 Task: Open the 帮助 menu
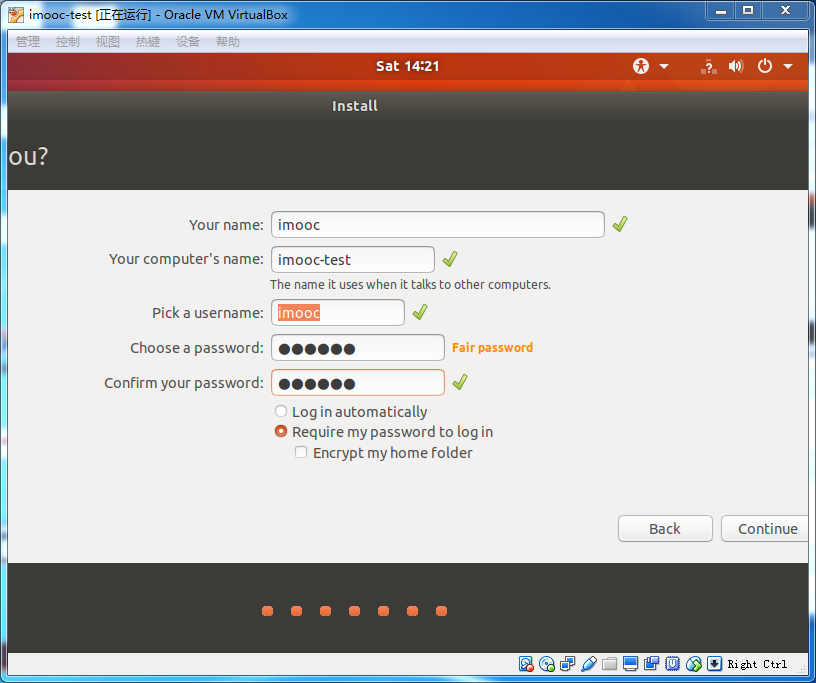pyautogui.click(x=228, y=42)
